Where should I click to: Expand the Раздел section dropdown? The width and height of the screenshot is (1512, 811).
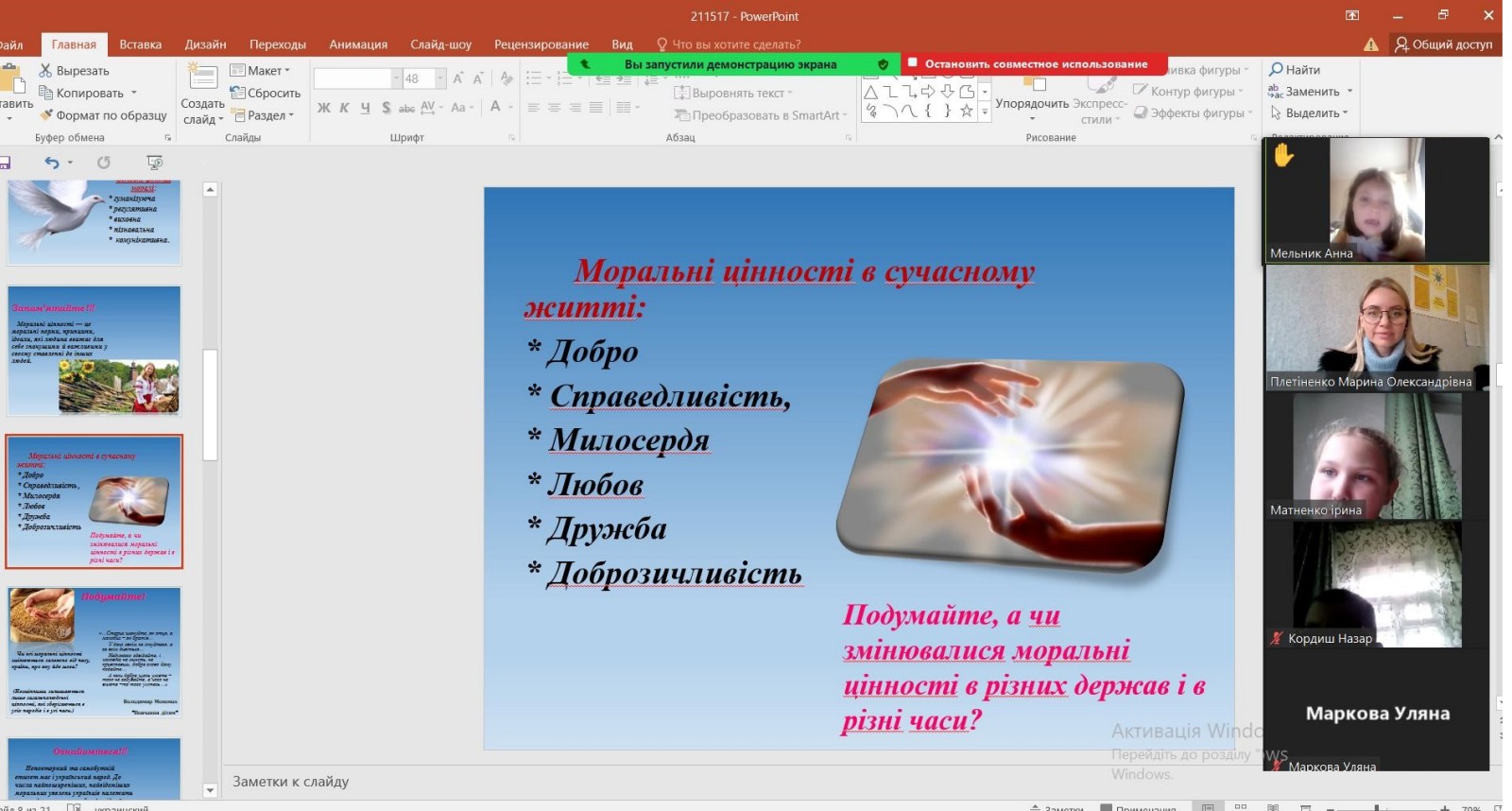tap(263, 115)
